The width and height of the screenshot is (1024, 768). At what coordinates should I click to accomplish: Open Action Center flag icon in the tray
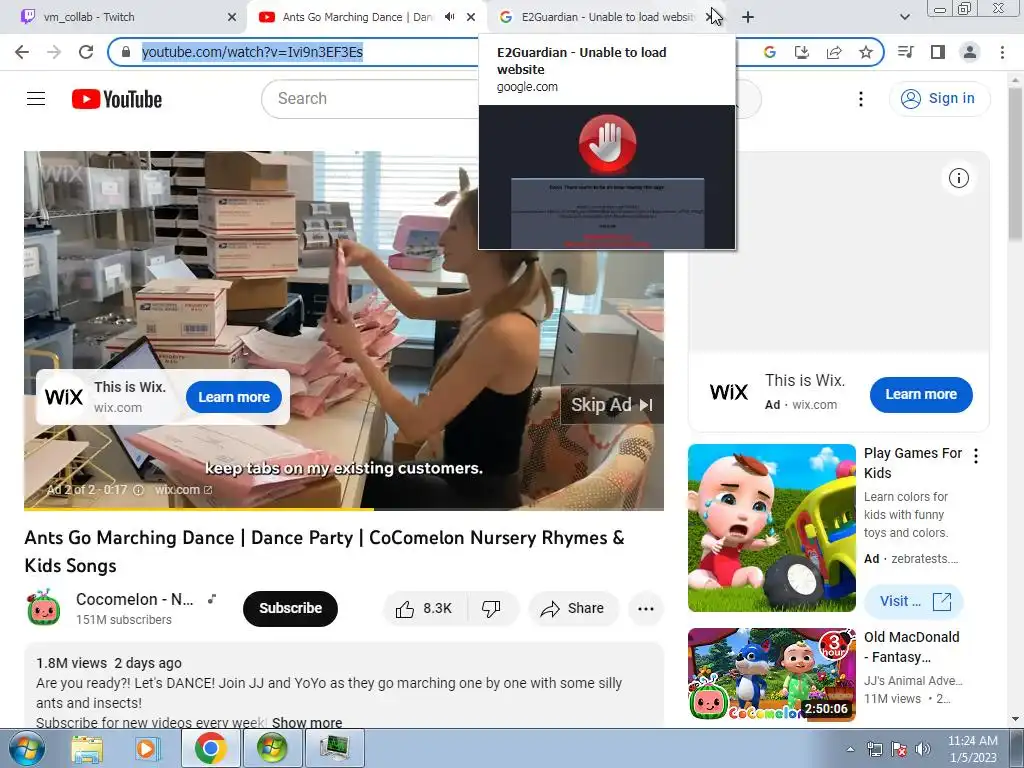[899, 749]
